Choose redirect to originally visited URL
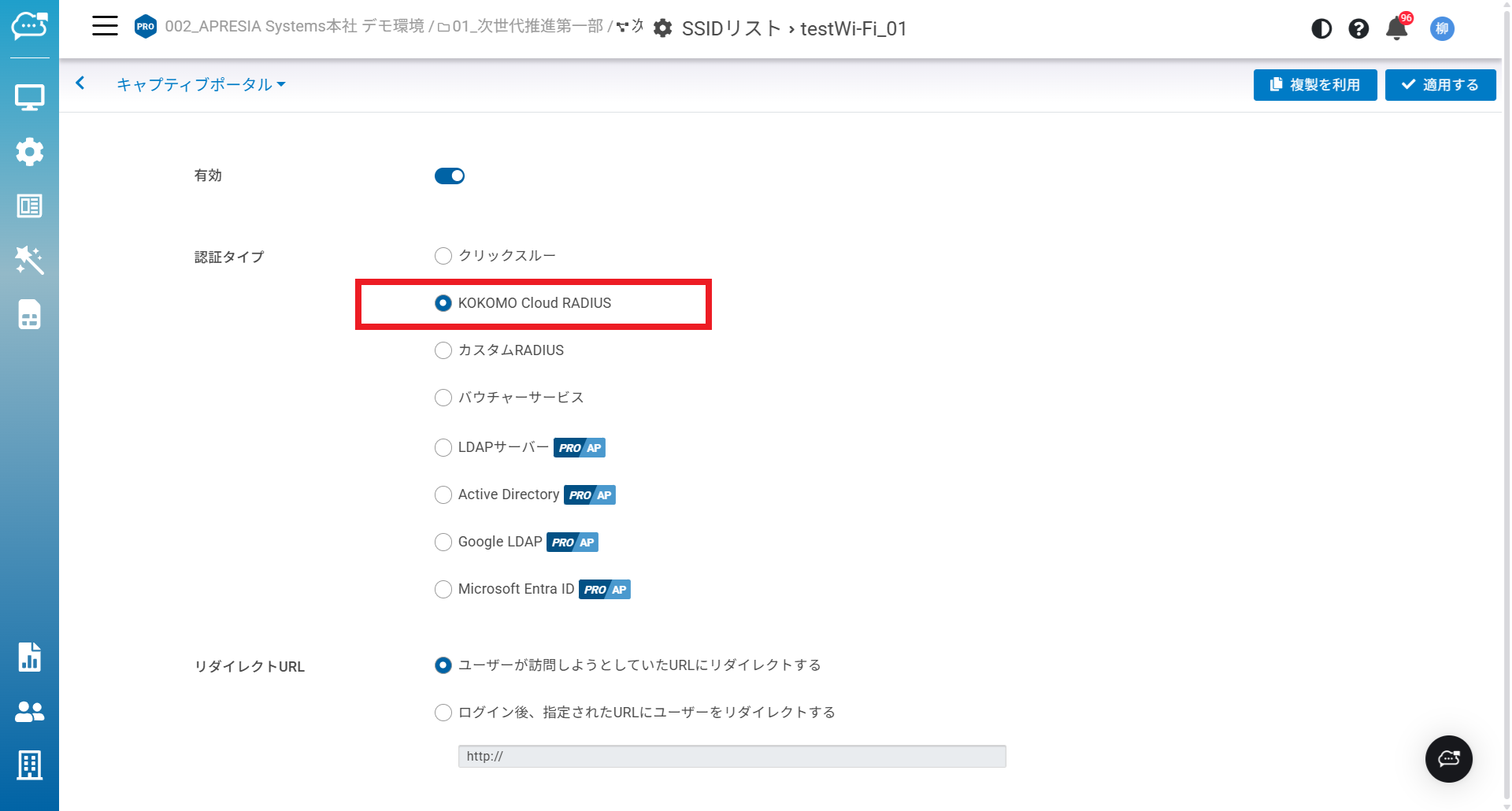The width and height of the screenshot is (1512, 811). [443, 665]
